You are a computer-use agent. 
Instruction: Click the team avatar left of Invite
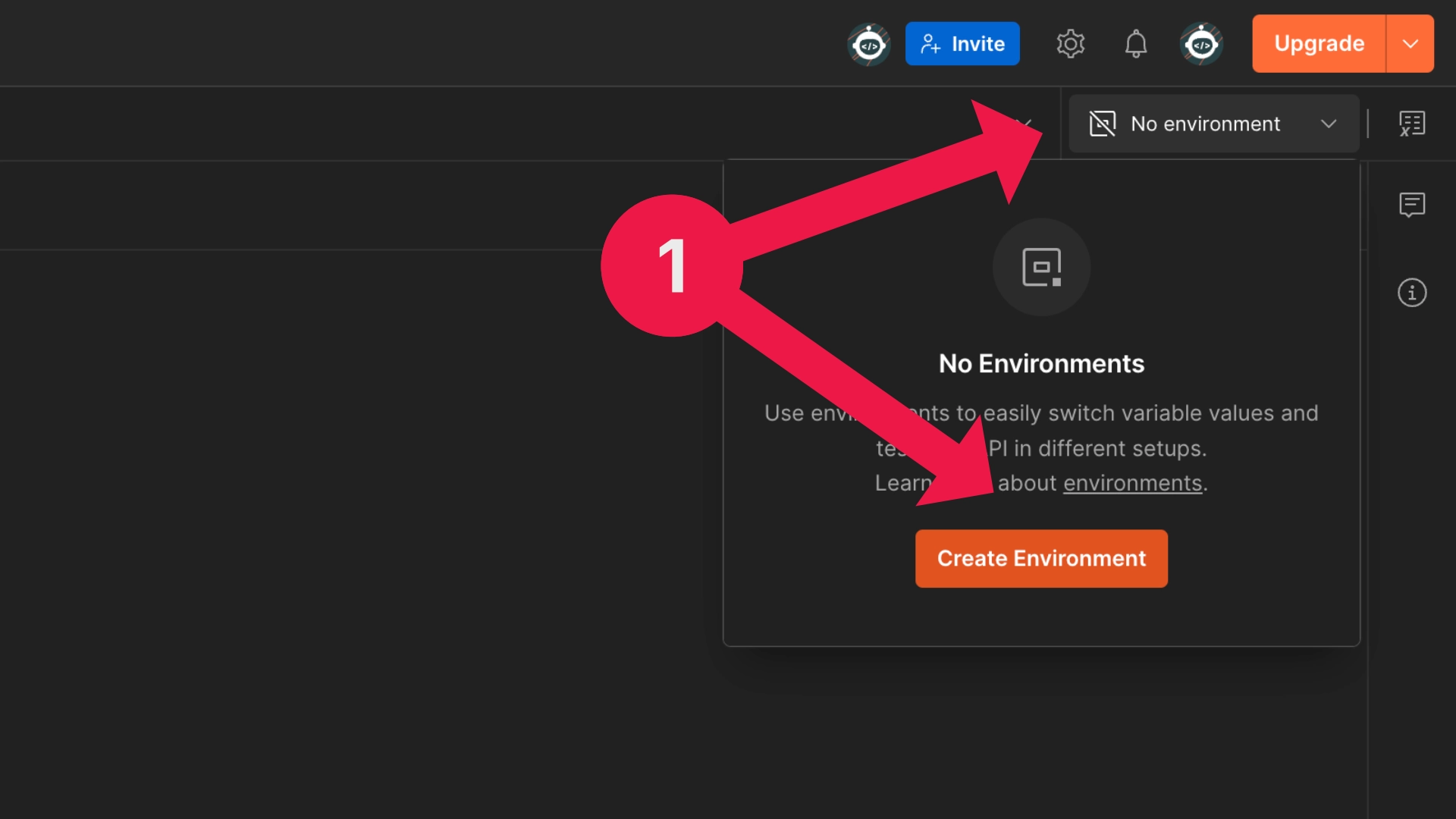[868, 45]
